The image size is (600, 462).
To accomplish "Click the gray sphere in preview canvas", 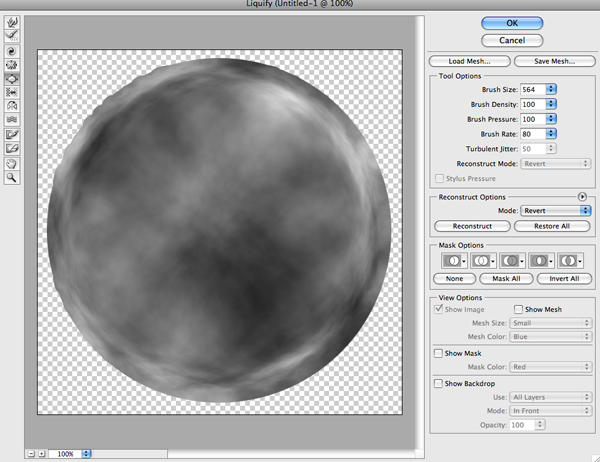I will (x=219, y=230).
